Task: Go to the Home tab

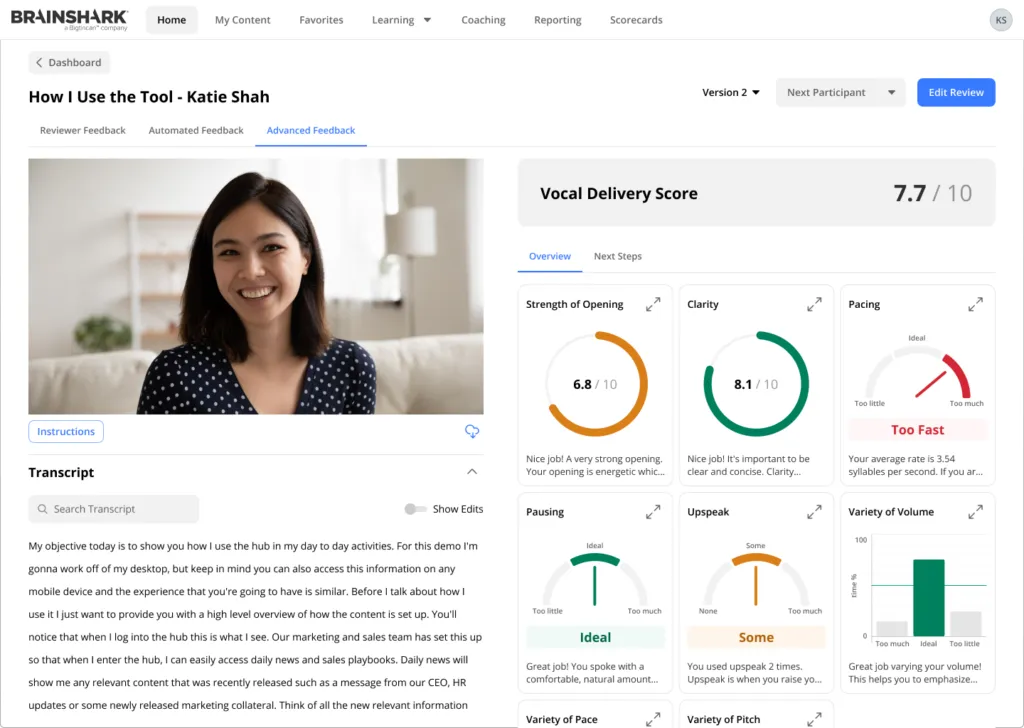Action: 171,20
